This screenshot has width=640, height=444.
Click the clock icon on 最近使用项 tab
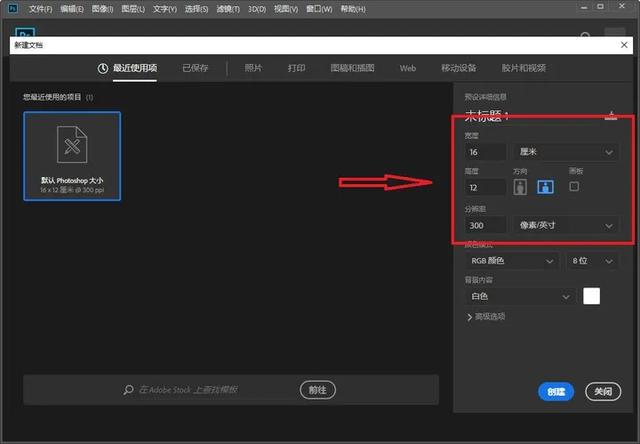[102, 68]
